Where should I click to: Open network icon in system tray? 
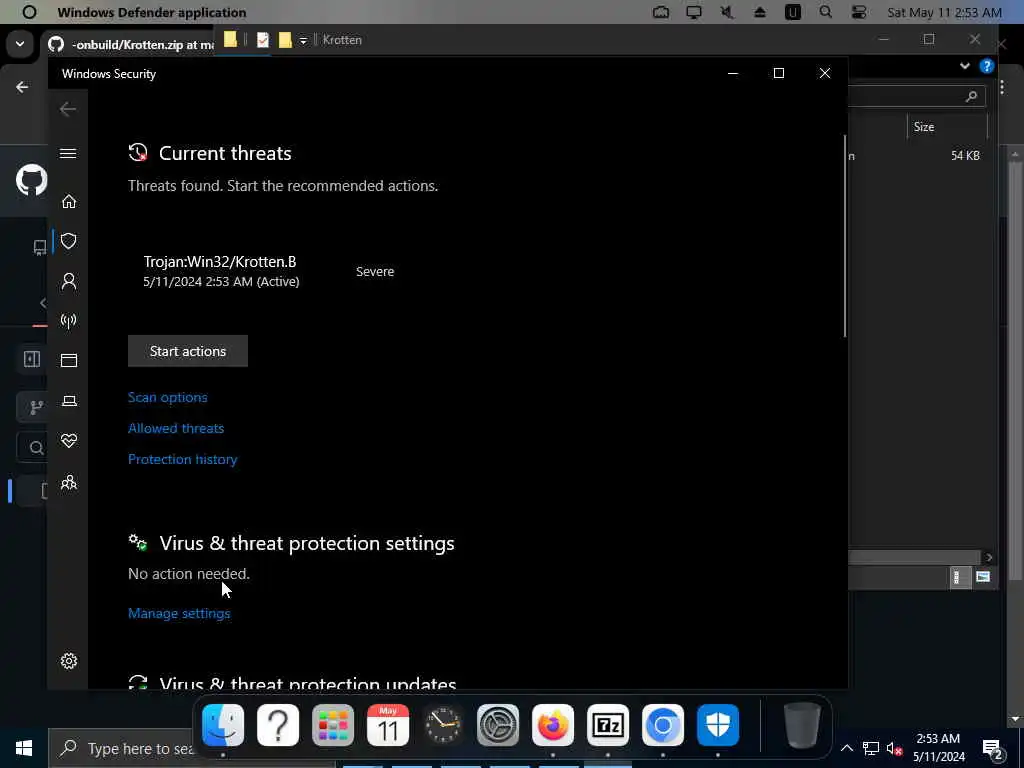pyautogui.click(x=871, y=748)
